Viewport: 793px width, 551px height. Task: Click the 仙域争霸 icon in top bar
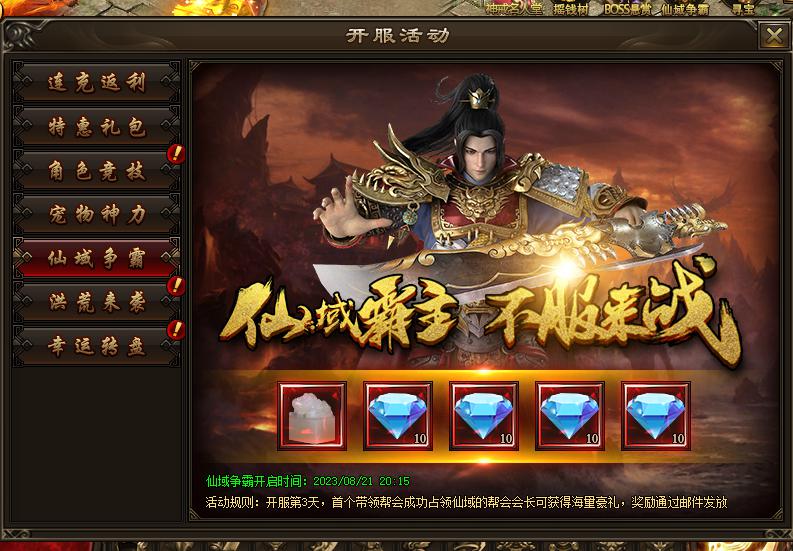685,9
